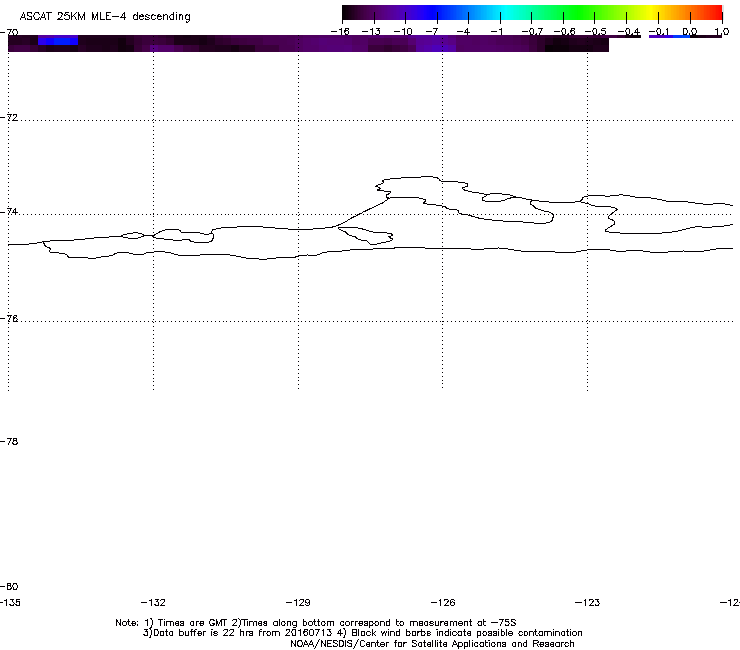The image size is (740, 650).
Task: Click the -135 longitude label
Action: [10, 602]
